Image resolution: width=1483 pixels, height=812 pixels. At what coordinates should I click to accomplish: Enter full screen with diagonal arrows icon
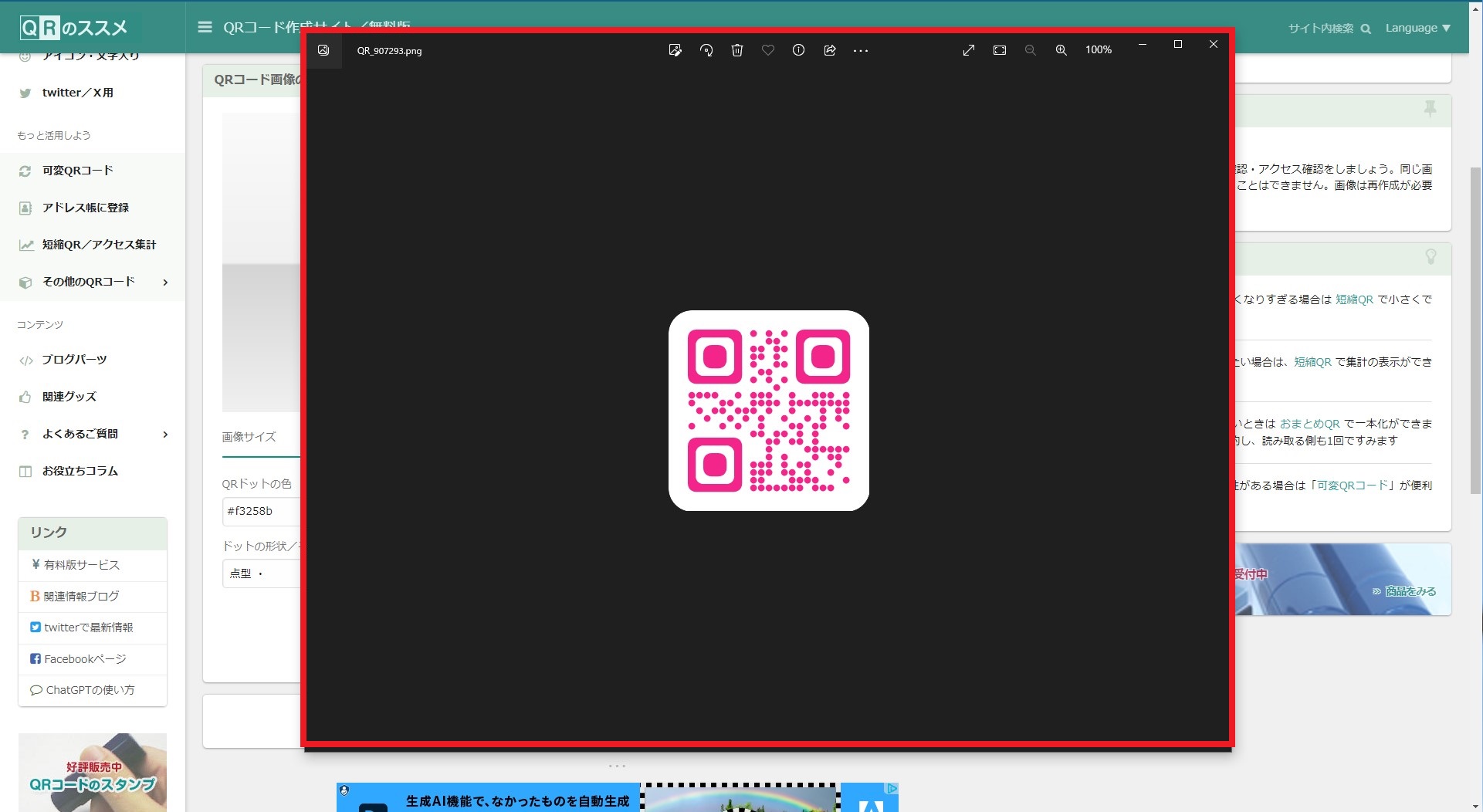969,50
